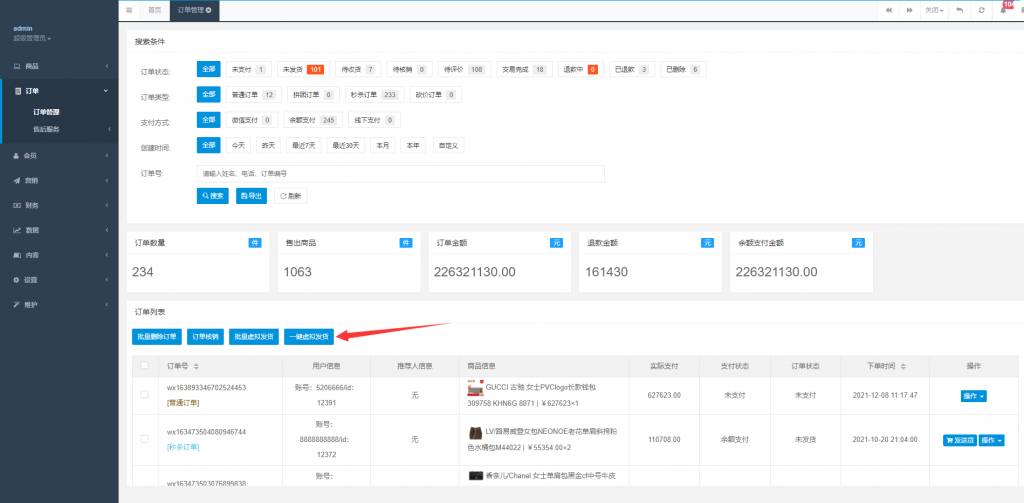Open the 操作 dropdown for first order
The width and height of the screenshot is (1024, 503).
[x=973, y=396]
